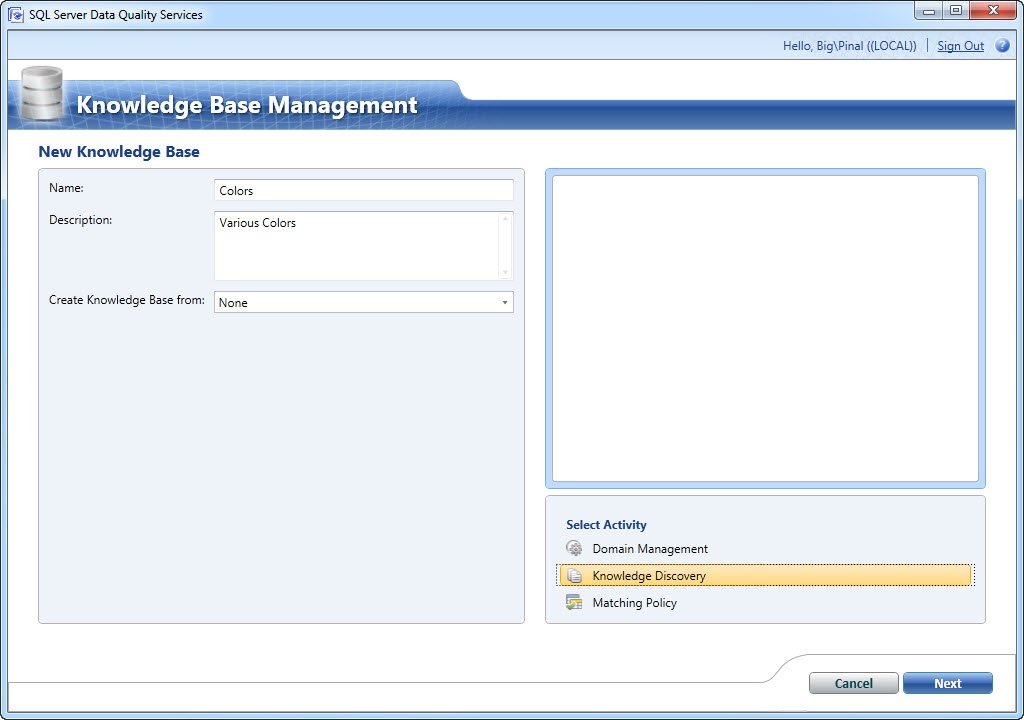The width and height of the screenshot is (1024, 720).
Task: Select the Domain Management activity
Action: (x=765, y=548)
